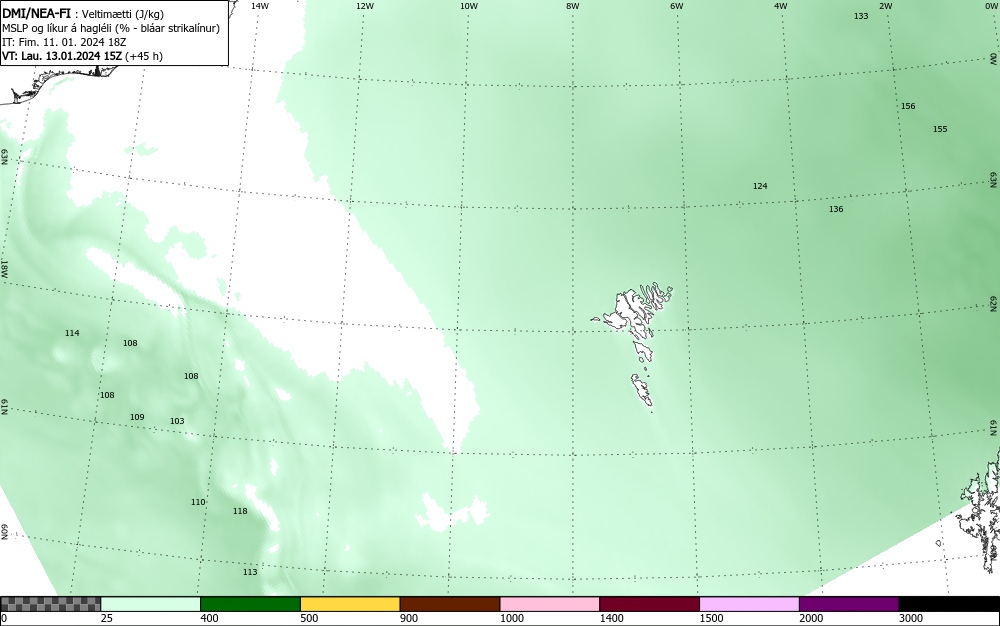This screenshot has width=1000, height=626.
Task: Click the yellow 500–900 legend swatch
Action: 350,604
